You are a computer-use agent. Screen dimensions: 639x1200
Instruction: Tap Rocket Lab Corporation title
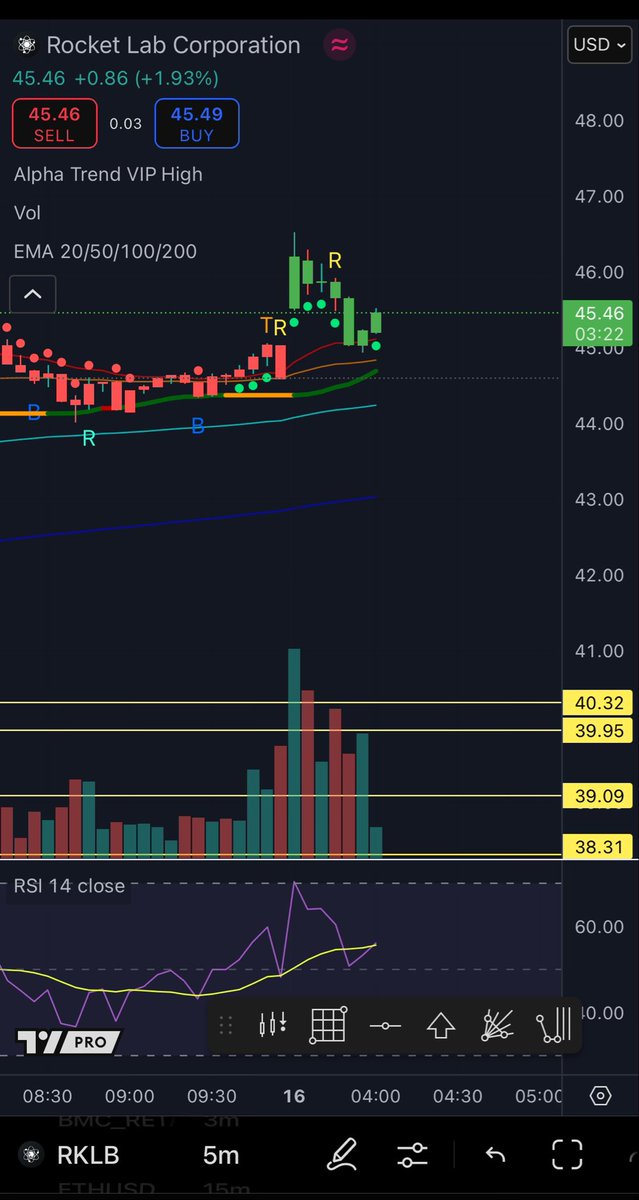pyautogui.click(x=174, y=45)
